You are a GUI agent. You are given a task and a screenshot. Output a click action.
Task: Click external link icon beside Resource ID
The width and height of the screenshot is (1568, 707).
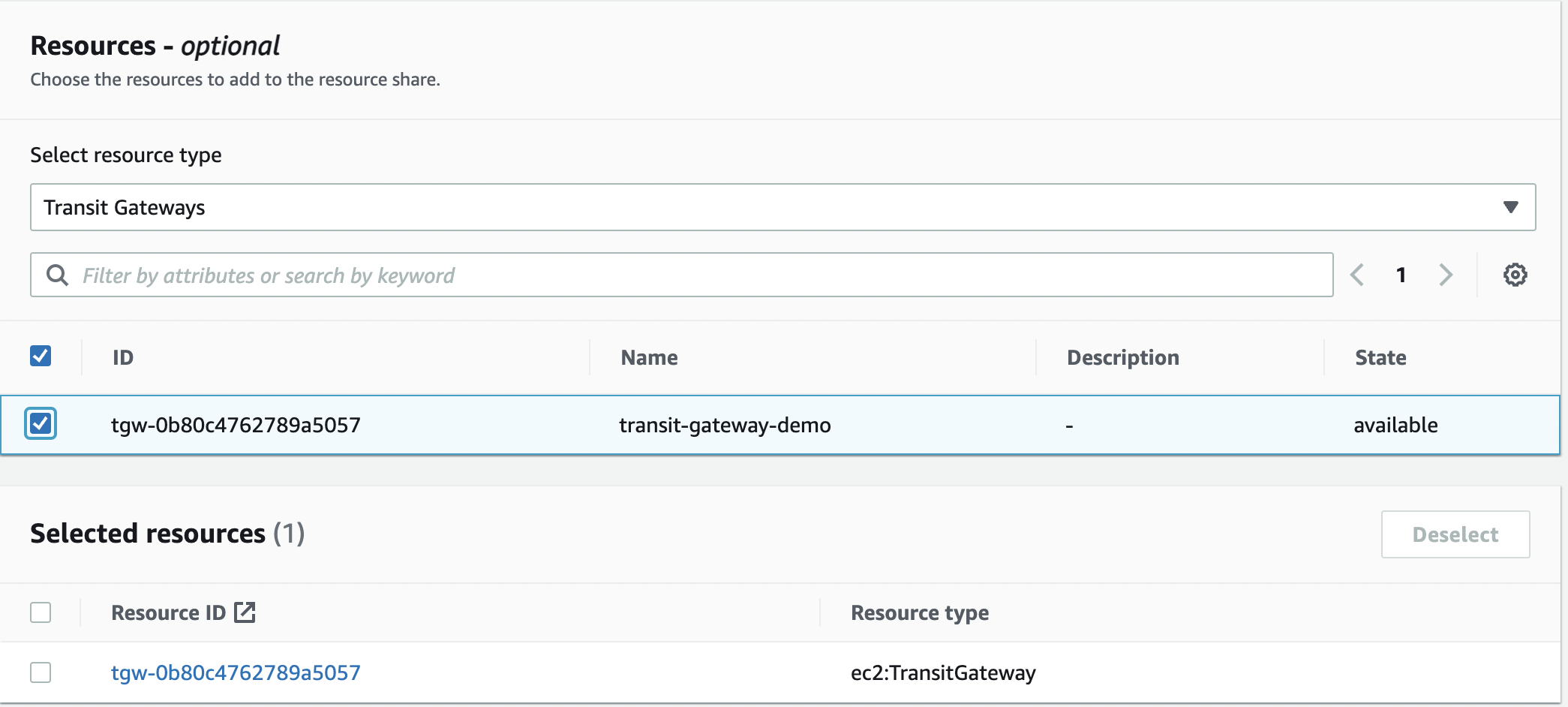[245, 612]
